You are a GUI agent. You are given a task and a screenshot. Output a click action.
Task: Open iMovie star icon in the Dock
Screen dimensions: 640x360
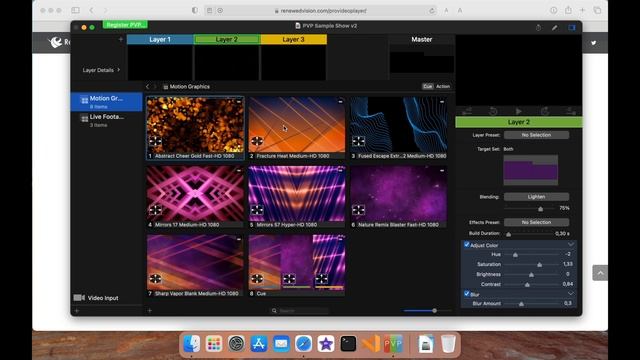point(326,344)
